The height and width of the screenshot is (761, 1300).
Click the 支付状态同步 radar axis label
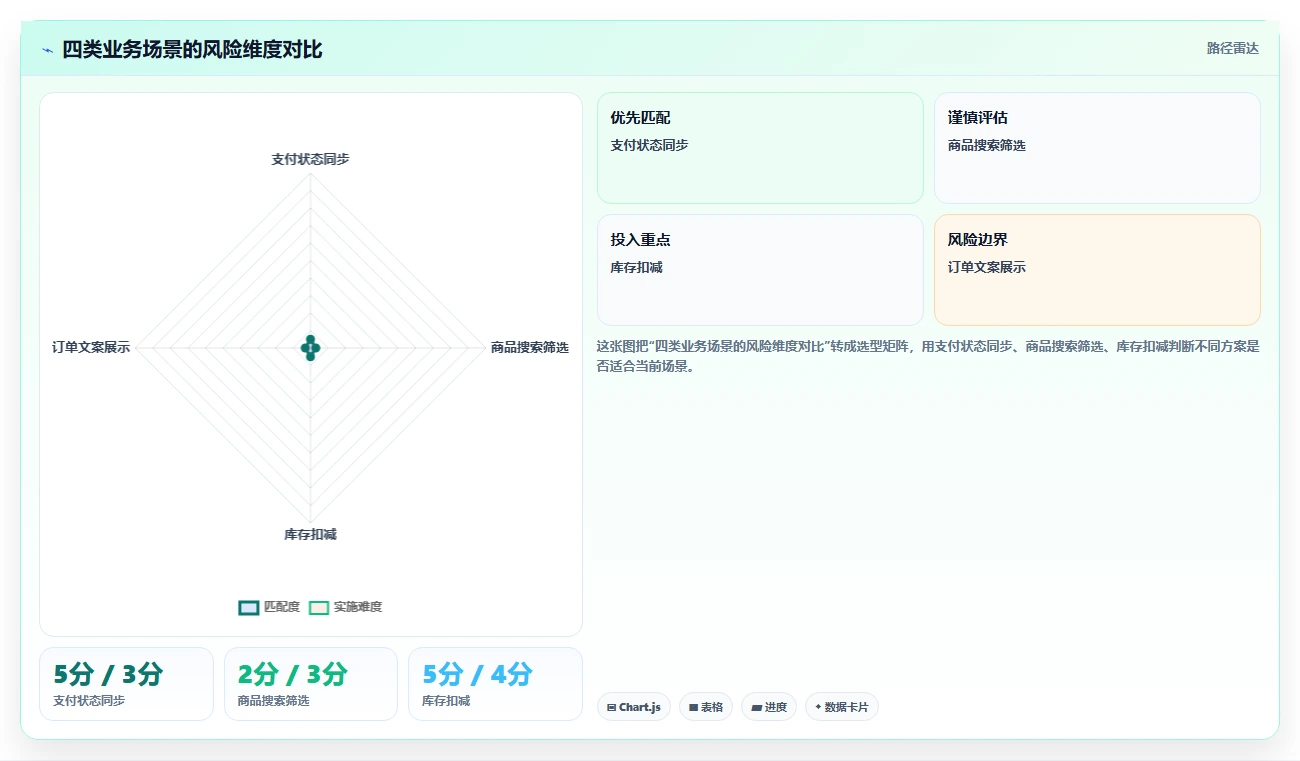[x=310, y=159]
